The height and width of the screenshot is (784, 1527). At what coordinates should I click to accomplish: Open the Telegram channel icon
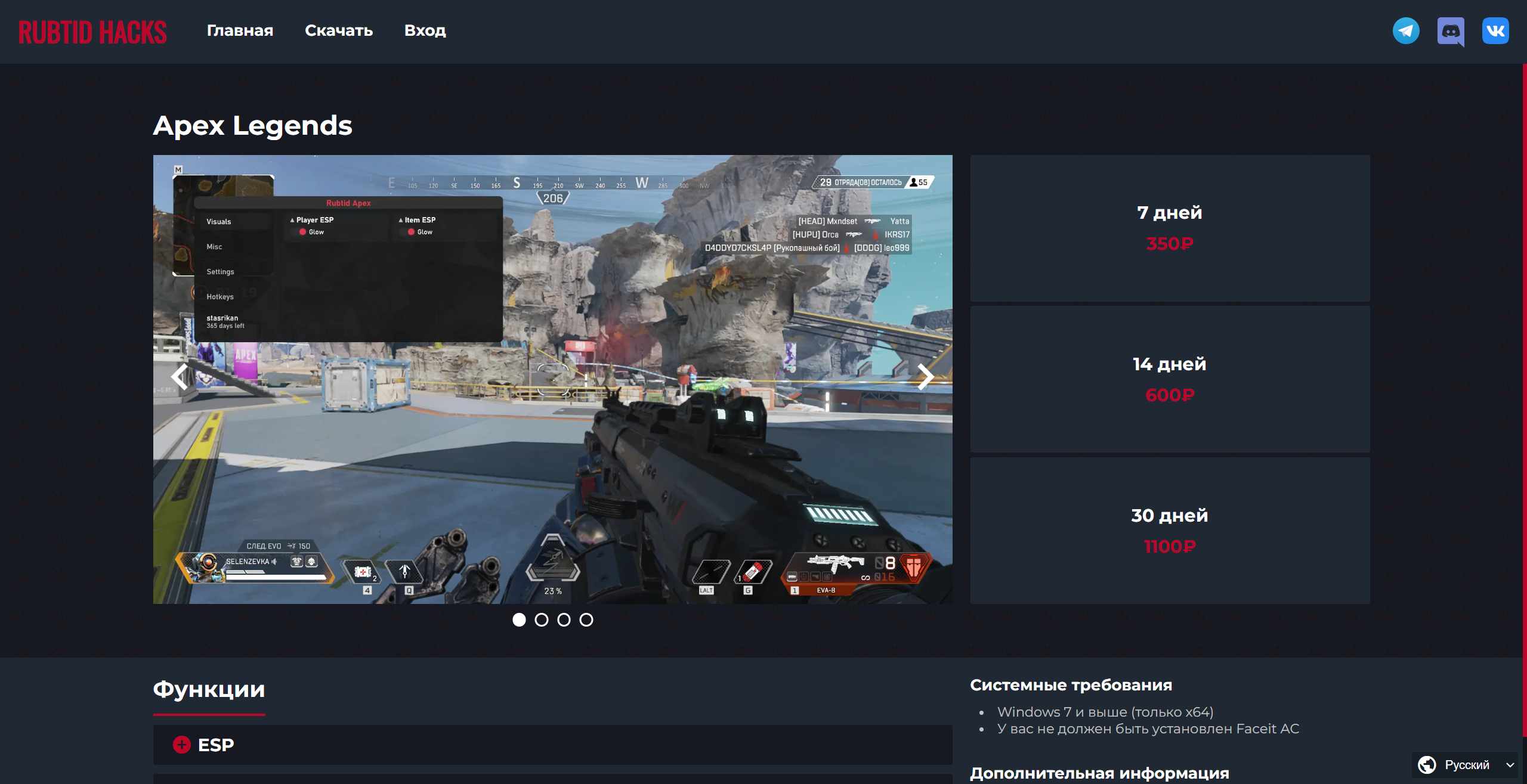[1406, 31]
